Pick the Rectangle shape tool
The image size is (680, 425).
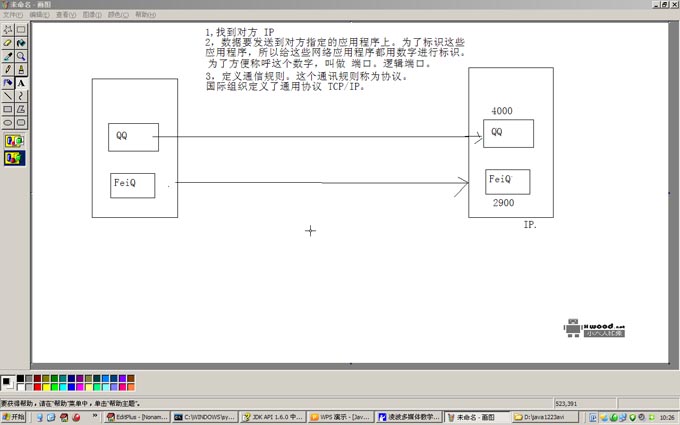(8, 109)
